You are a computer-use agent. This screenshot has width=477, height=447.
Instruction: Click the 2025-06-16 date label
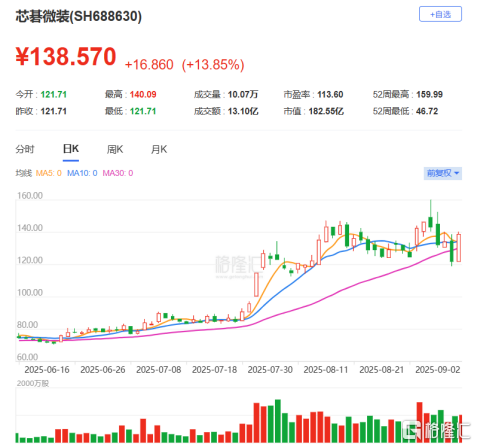click(x=47, y=370)
